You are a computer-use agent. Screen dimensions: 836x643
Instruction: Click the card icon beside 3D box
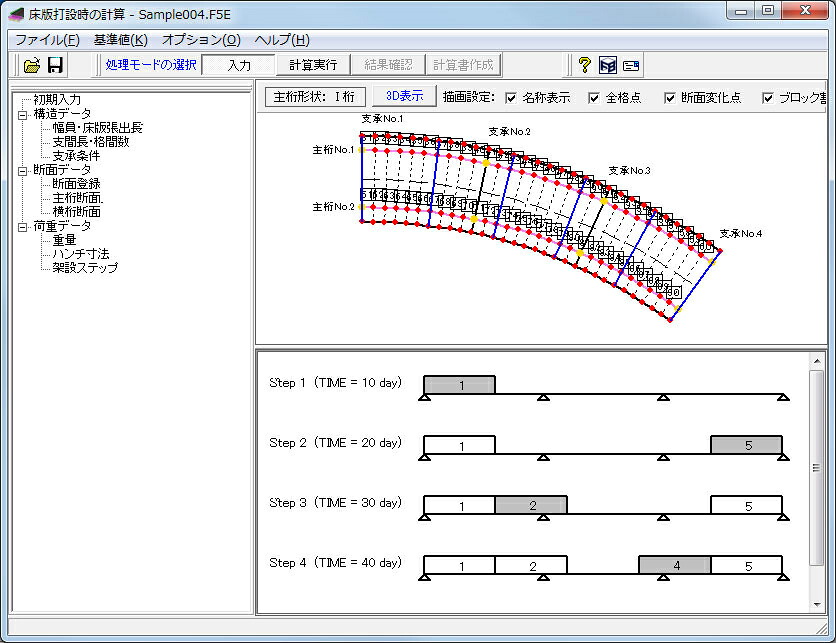pos(631,66)
